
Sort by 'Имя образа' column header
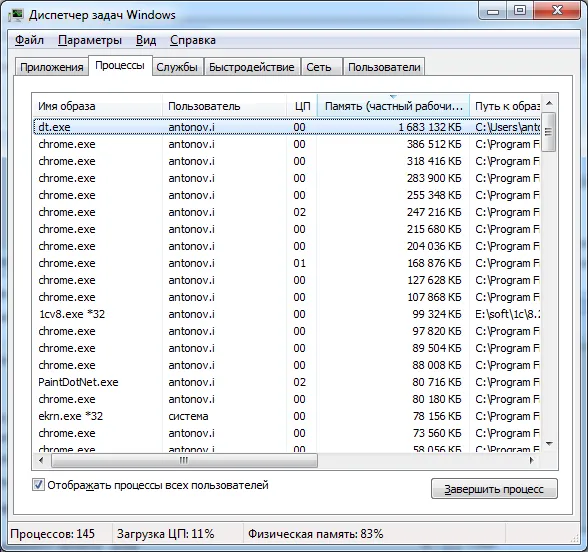click(98, 106)
